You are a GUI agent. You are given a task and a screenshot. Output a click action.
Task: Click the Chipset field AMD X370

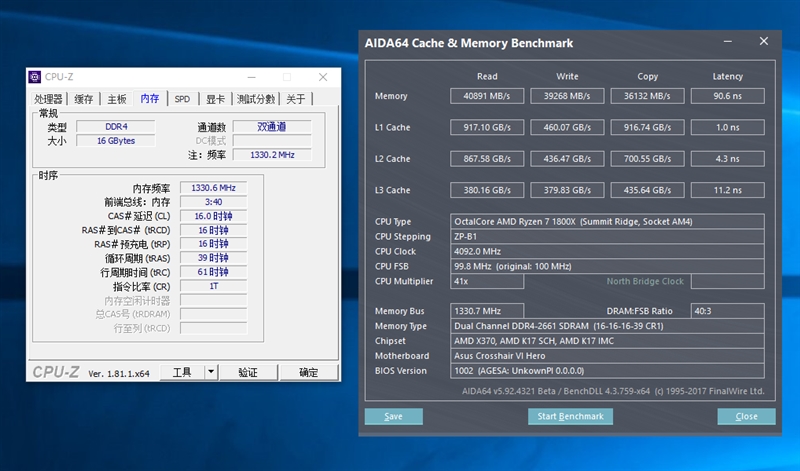[607, 341]
